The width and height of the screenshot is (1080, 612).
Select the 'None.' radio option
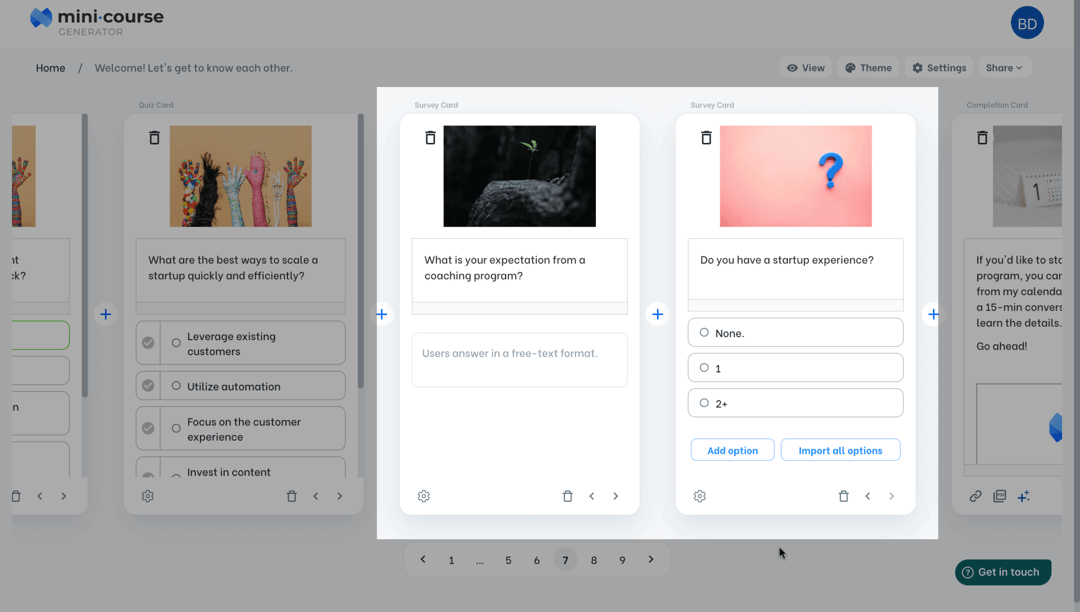[x=704, y=333]
